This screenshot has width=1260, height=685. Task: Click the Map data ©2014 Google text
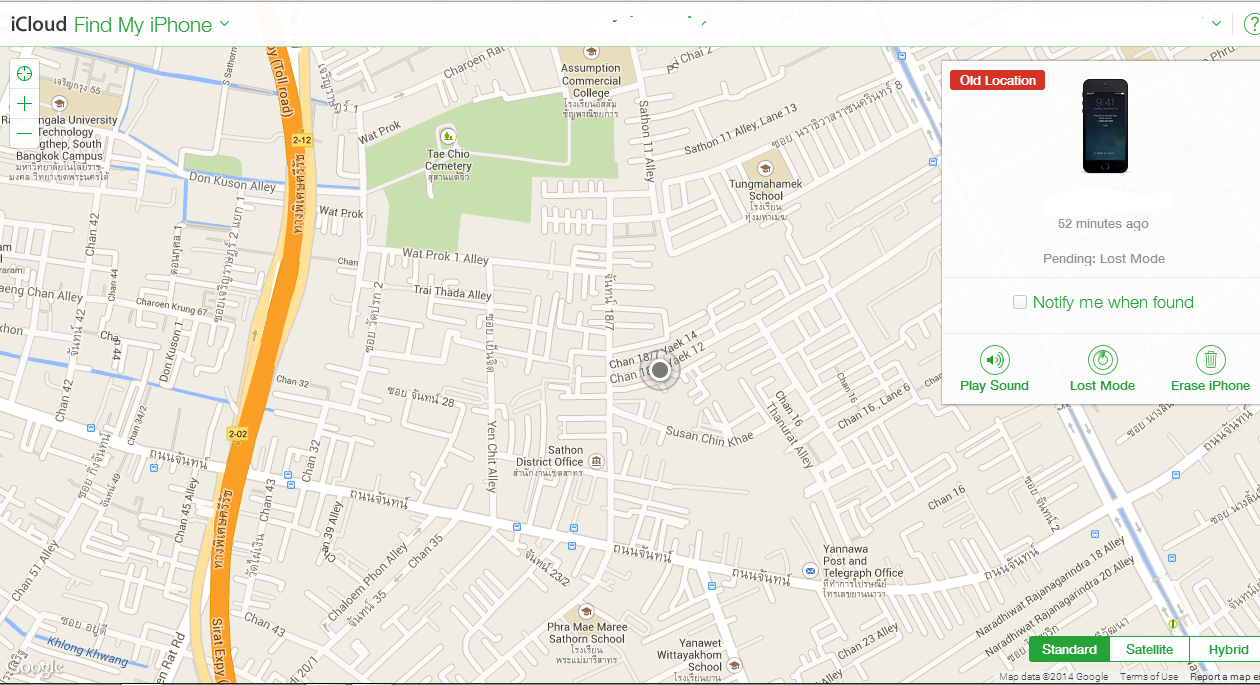click(x=1054, y=677)
